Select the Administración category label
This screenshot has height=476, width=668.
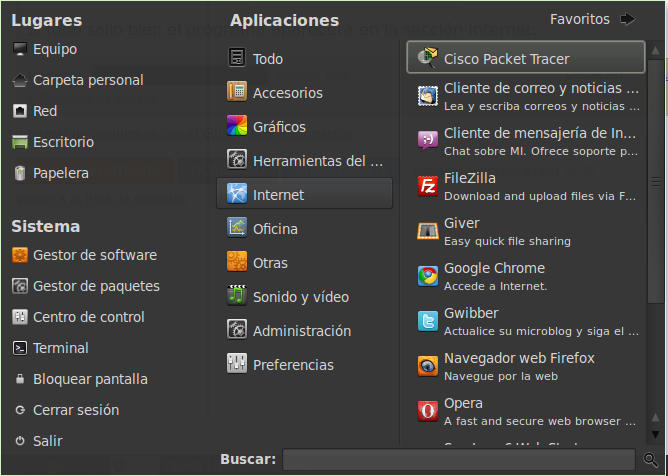point(302,331)
